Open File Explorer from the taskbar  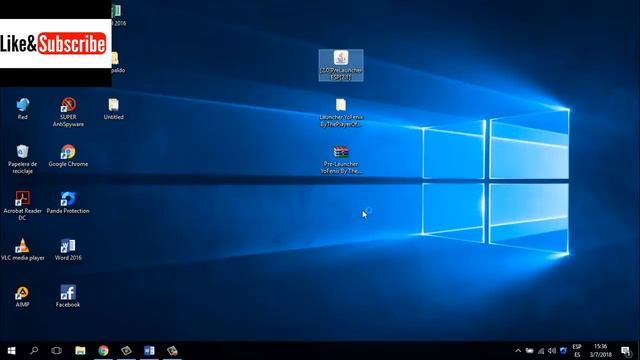pyautogui.click(x=80, y=351)
